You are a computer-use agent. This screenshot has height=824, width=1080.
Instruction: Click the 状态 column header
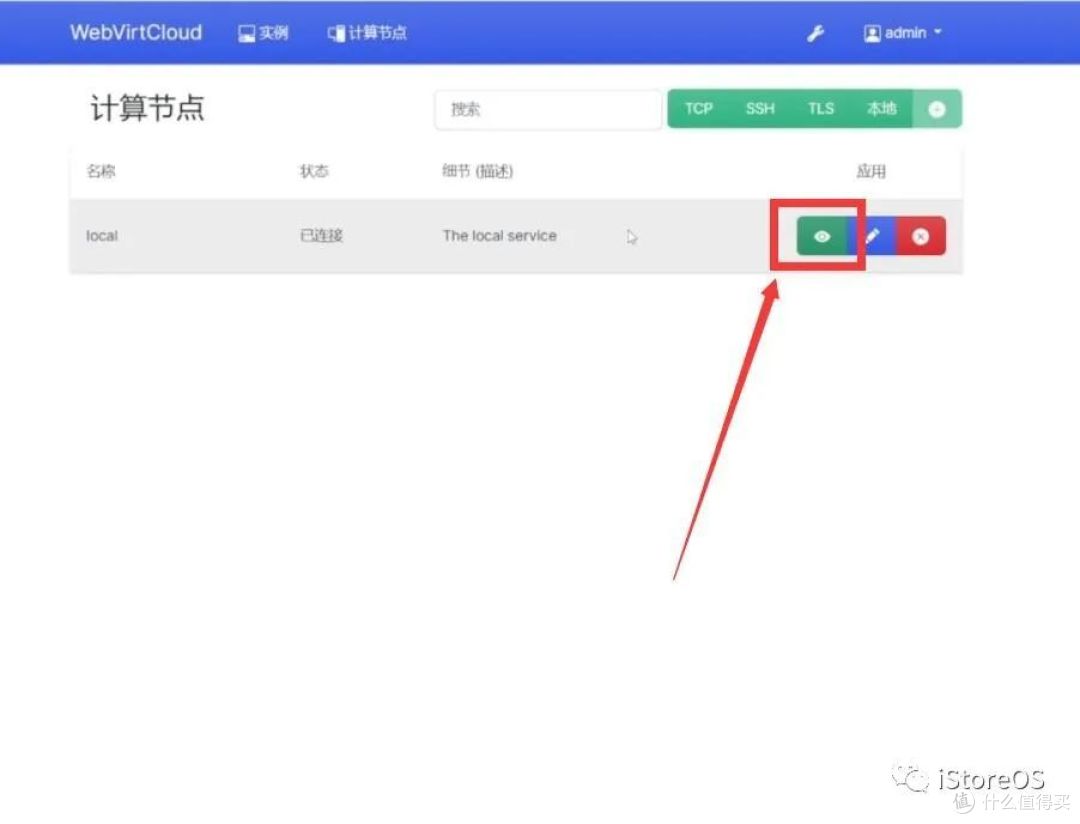[x=314, y=171]
